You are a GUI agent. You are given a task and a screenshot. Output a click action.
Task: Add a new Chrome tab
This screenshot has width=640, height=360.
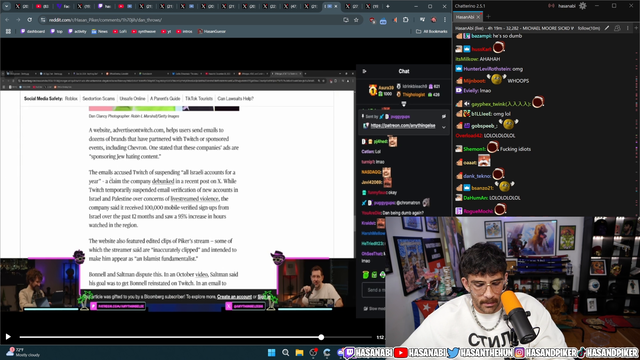(388, 6)
